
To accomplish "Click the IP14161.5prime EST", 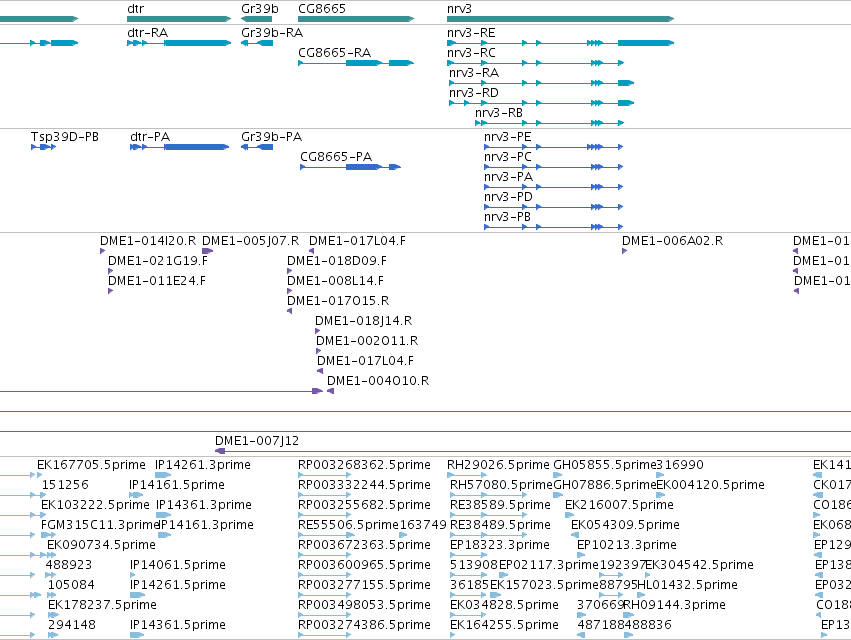I will tap(137, 495).
